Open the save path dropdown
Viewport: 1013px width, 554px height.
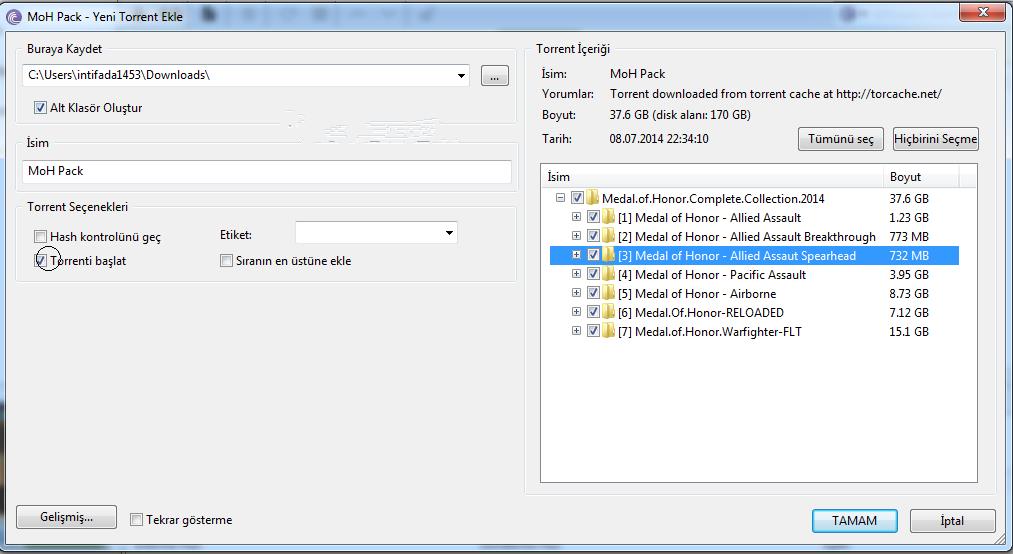(x=461, y=76)
